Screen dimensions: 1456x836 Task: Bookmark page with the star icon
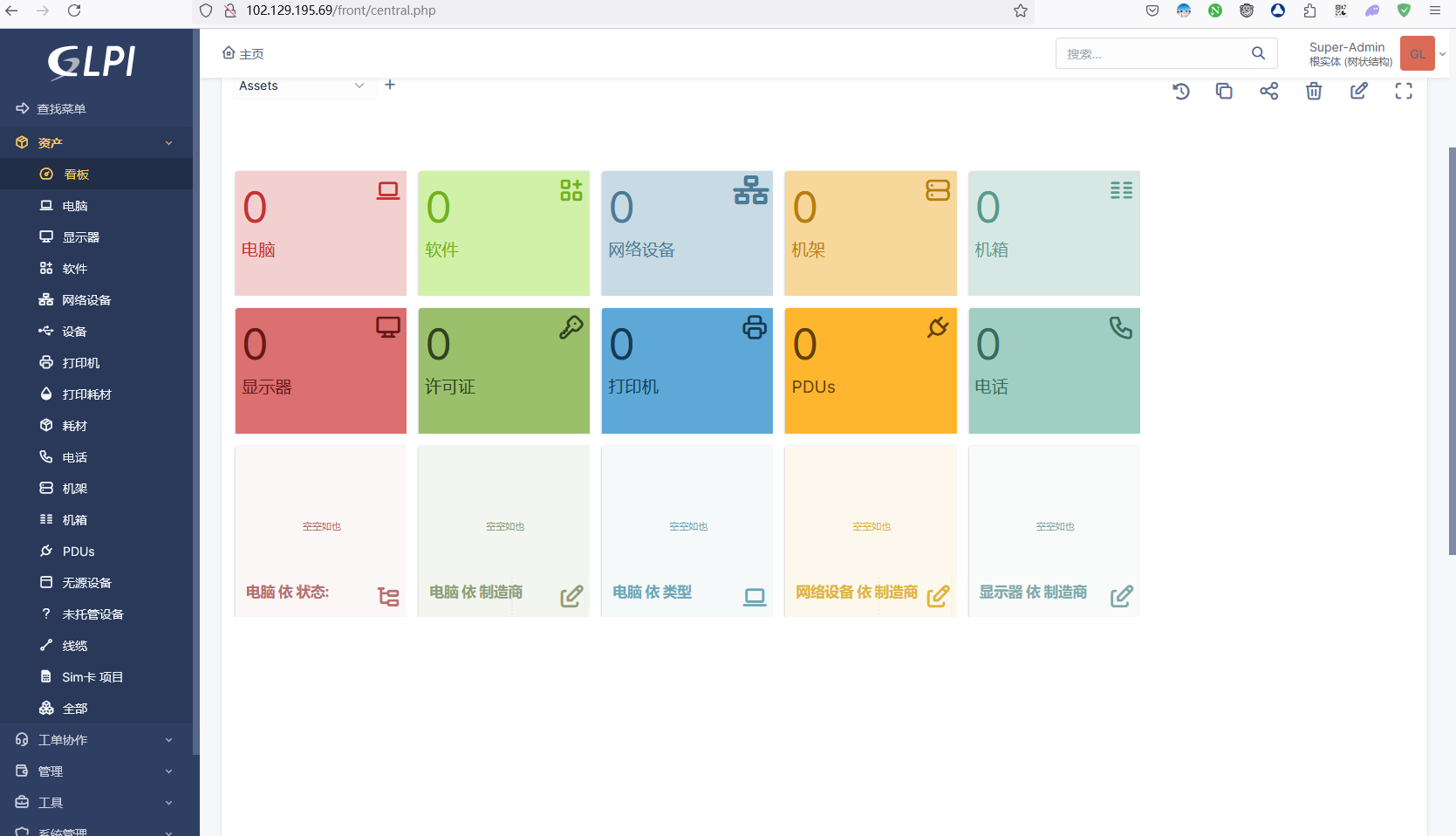(1020, 10)
